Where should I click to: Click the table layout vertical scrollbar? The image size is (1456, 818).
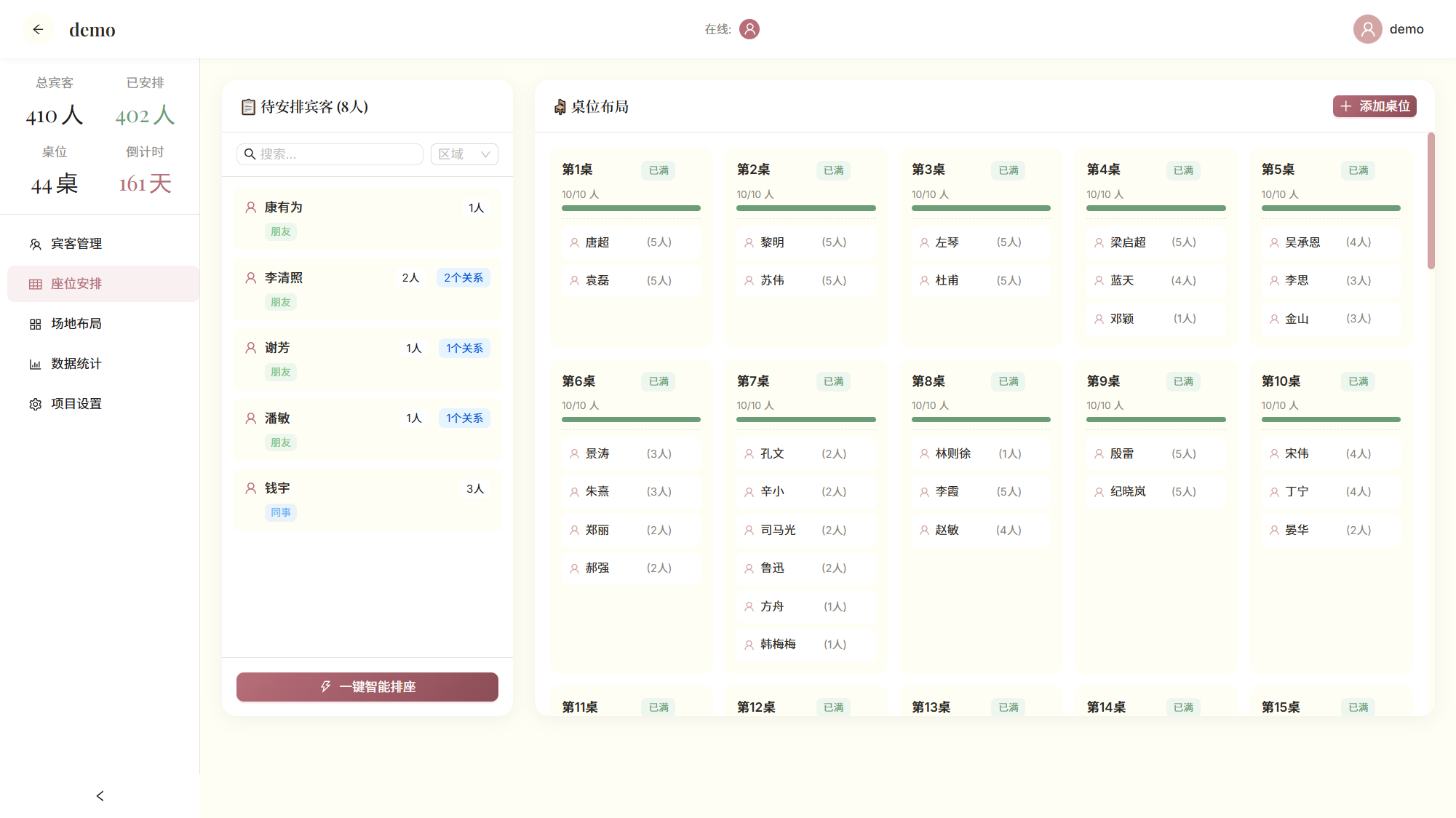(x=1431, y=201)
